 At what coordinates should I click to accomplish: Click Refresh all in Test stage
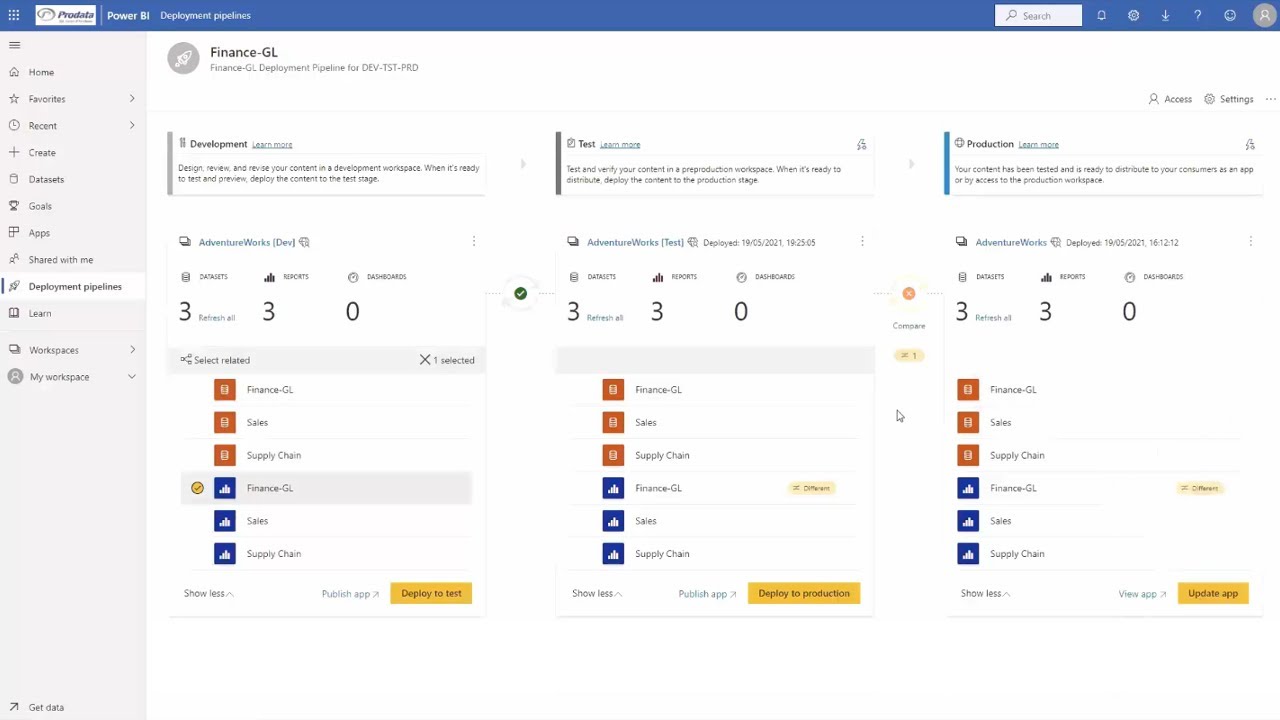pos(604,318)
